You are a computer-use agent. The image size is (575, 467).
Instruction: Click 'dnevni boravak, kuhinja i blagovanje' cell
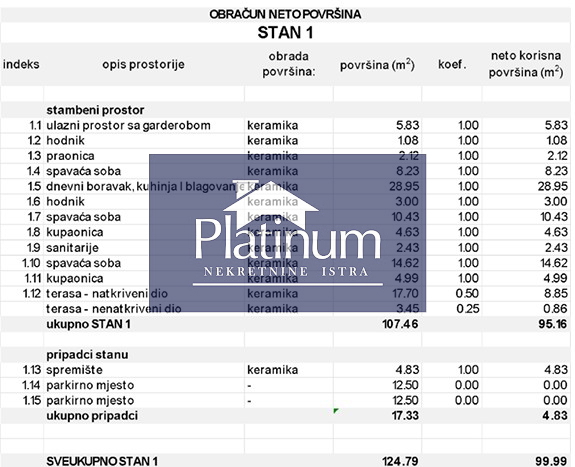tap(145, 186)
